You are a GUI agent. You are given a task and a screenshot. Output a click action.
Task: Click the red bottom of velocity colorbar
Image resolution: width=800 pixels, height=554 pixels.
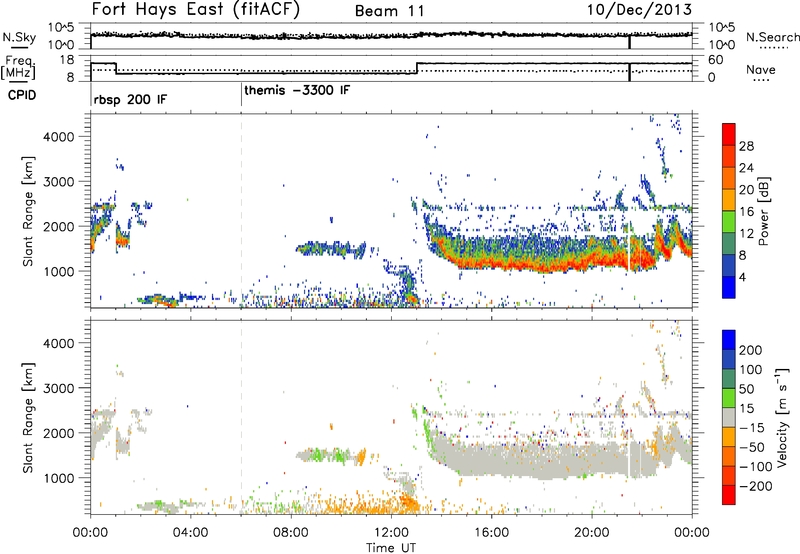[729, 495]
